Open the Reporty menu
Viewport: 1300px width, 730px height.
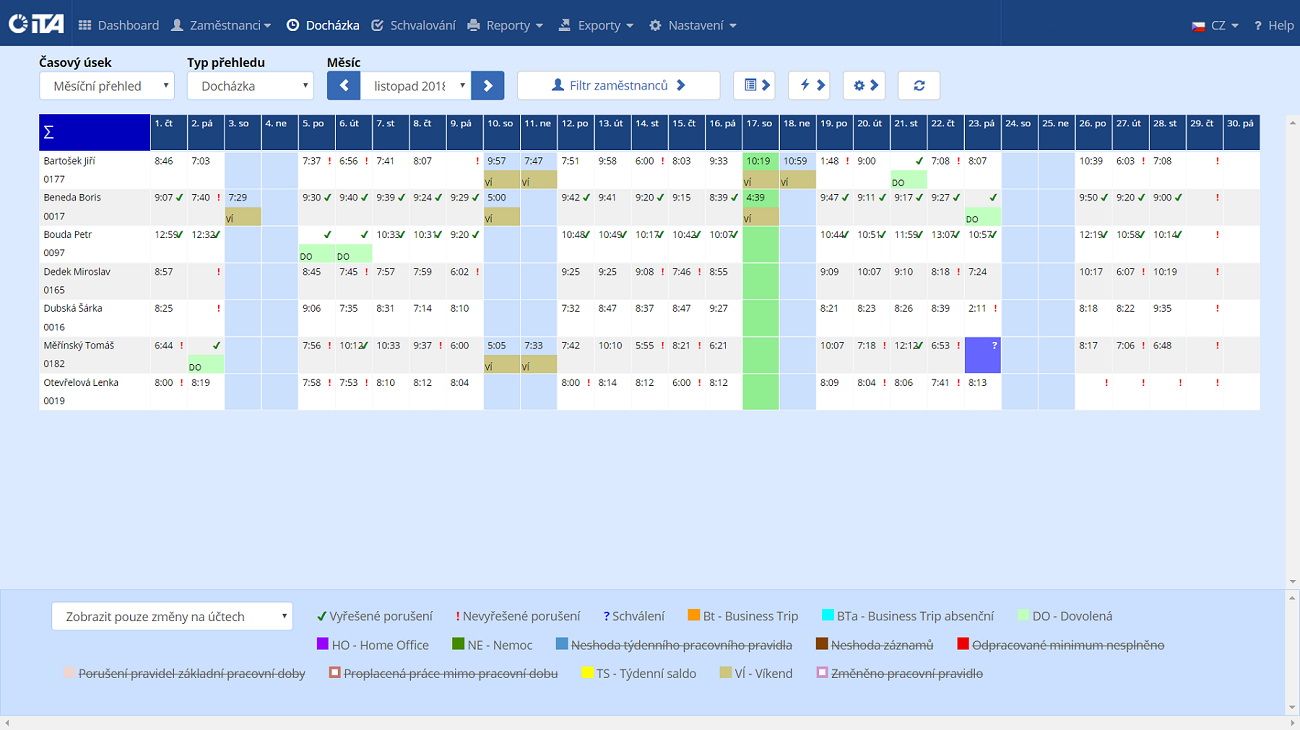506,25
